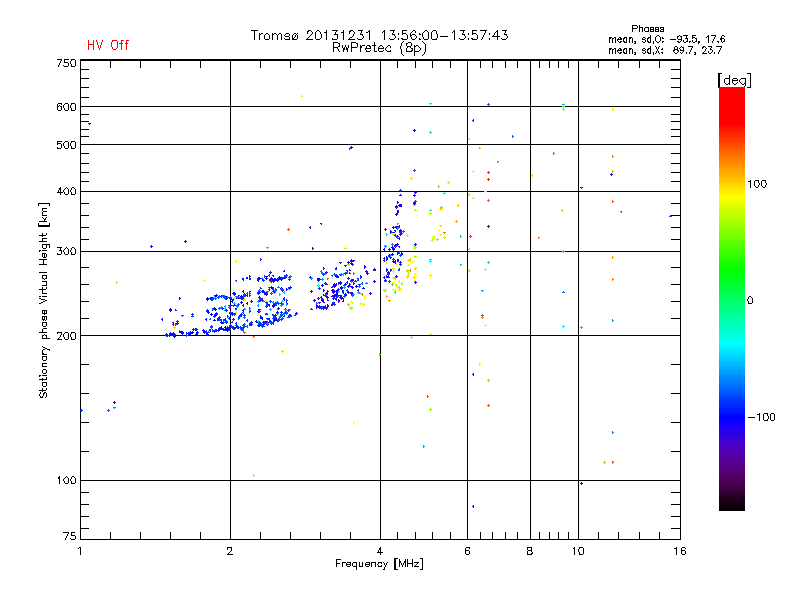The width and height of the screenshot is (800, 600).
Task: Click the x-axis label "8"
Action: [530, 551]
